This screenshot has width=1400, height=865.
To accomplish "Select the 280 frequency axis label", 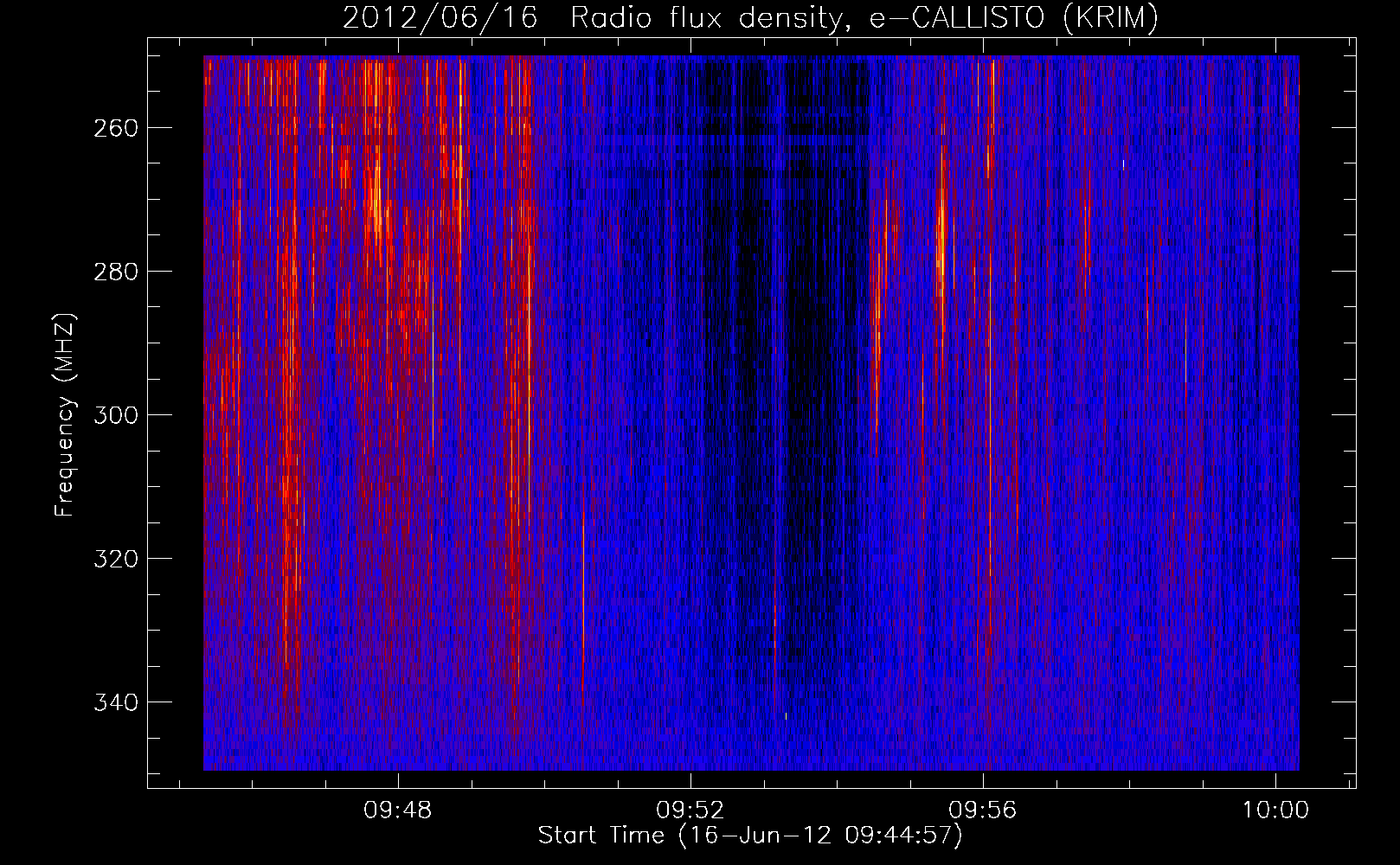I will [115, 272].
